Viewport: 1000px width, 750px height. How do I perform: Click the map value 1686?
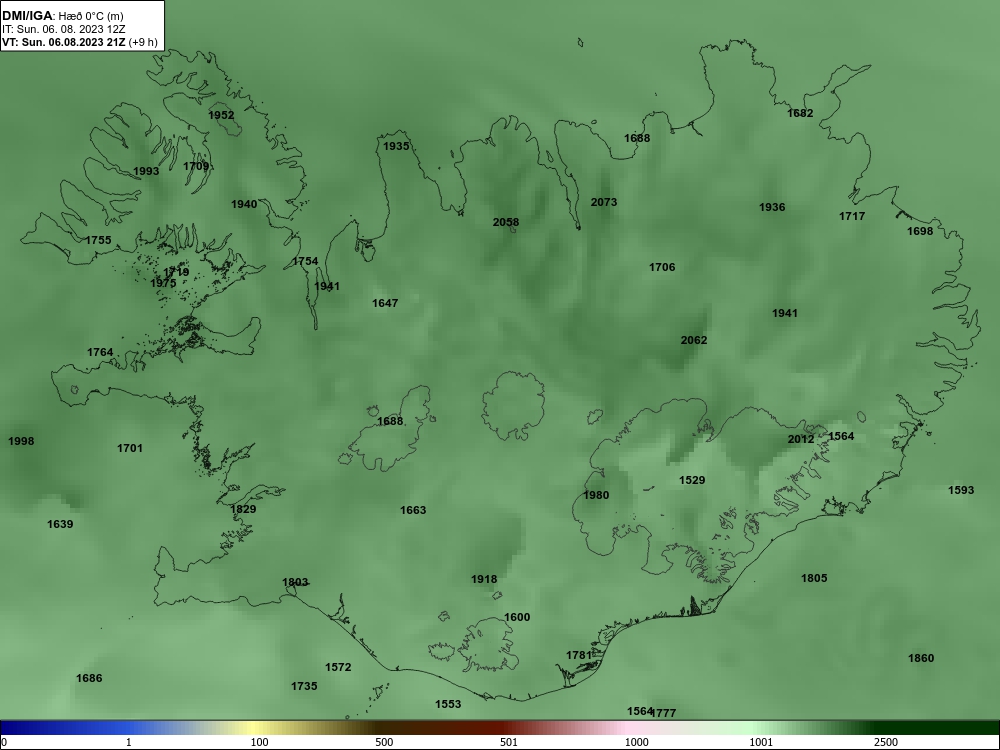[x=89, y=679]
